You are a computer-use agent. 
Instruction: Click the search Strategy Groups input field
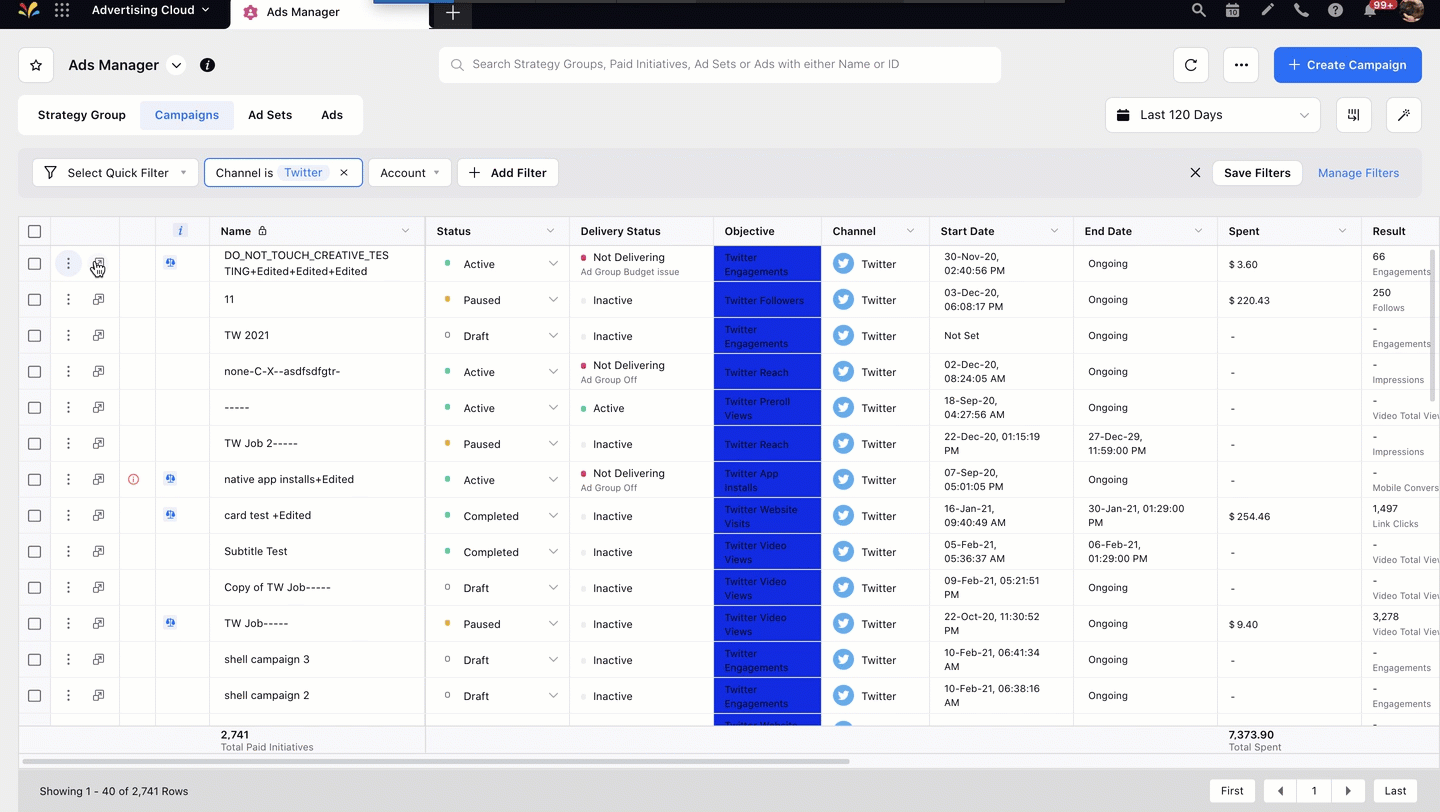click(x=720, y=65)
